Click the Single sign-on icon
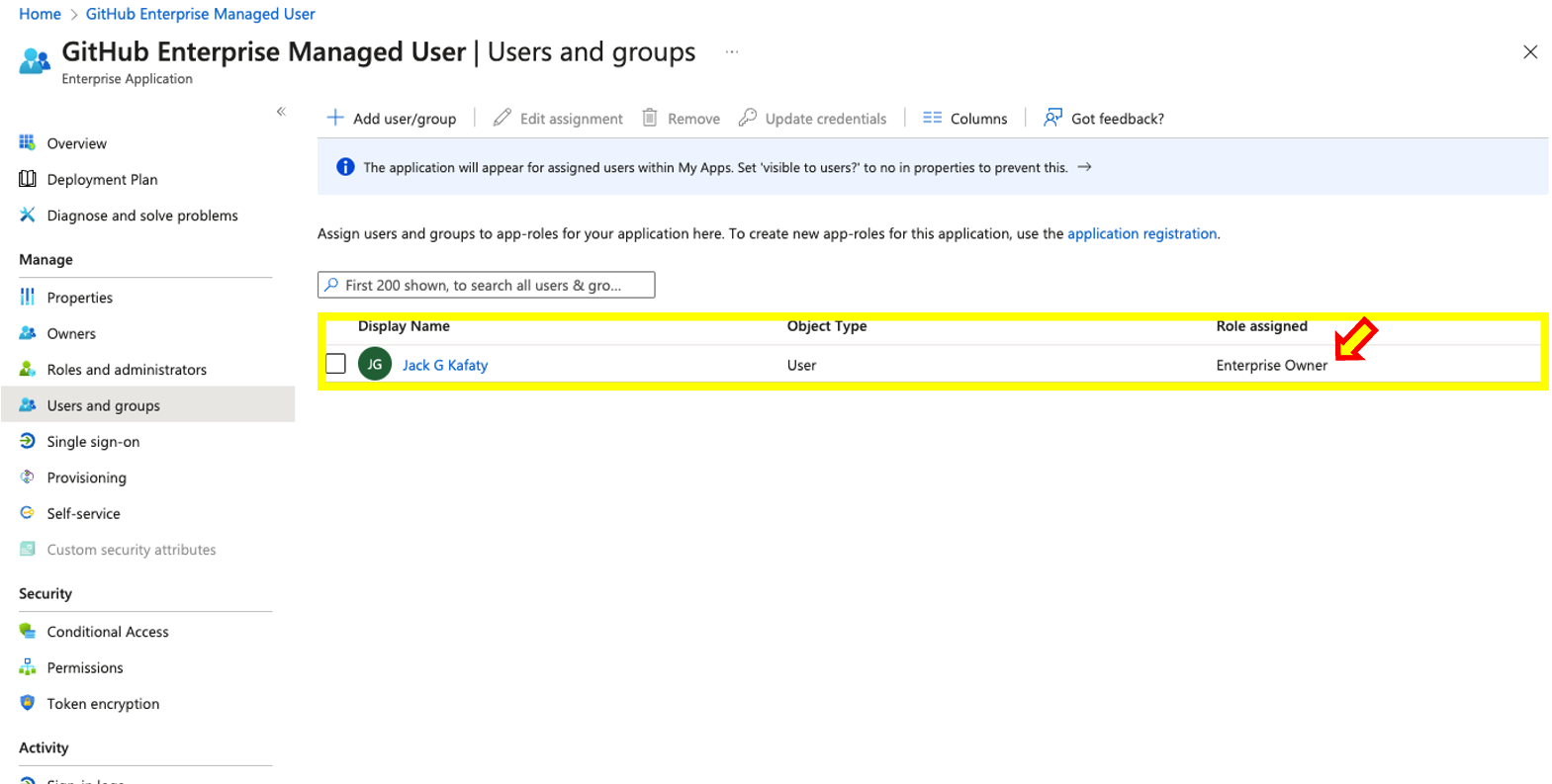The width and height of the screenshot is (1552, 784). (28, 441)
